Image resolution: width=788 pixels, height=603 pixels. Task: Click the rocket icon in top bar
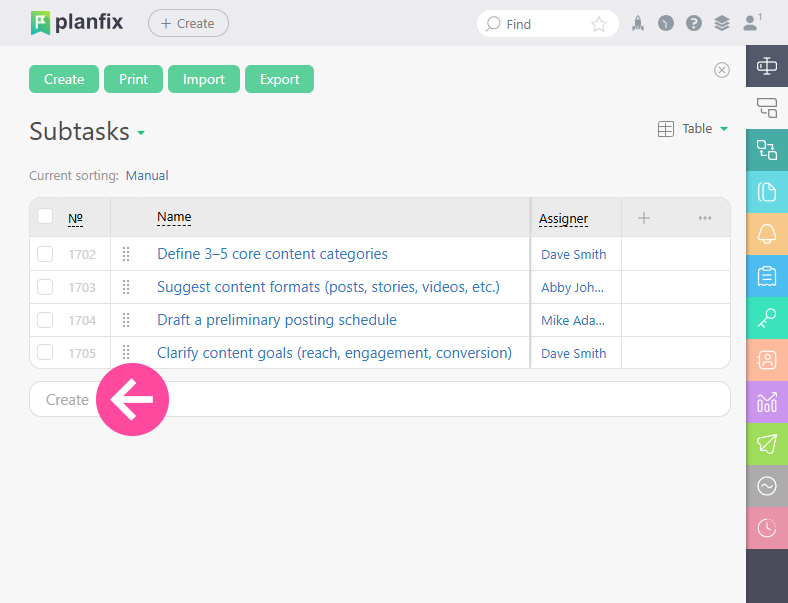point(638,24)
